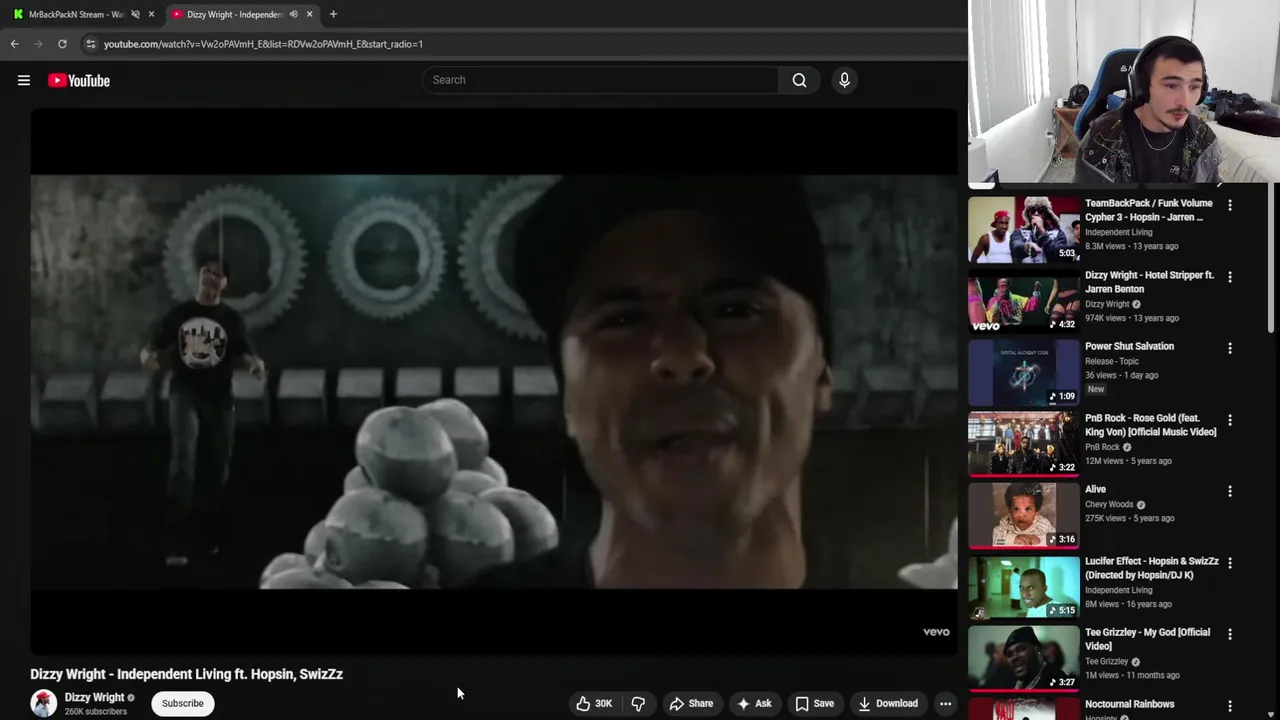Unmute the MrBackPackN Stream tab

[x=135, y=14]
